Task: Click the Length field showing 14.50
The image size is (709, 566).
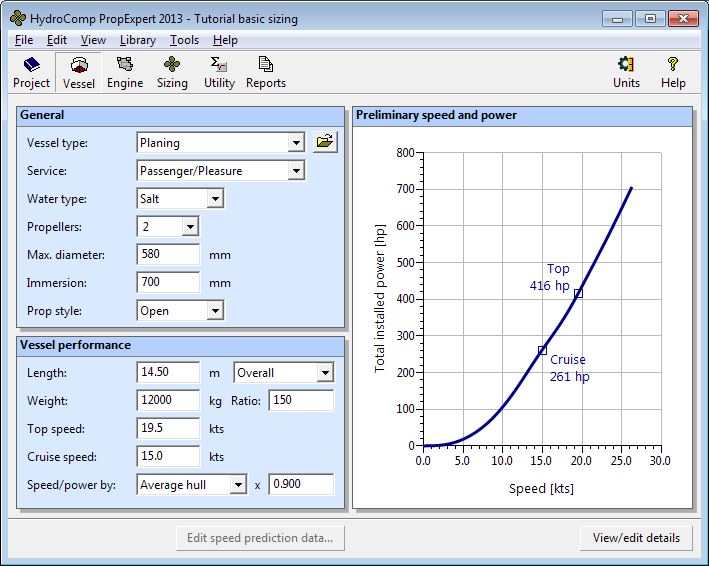Action: (168, 372)
